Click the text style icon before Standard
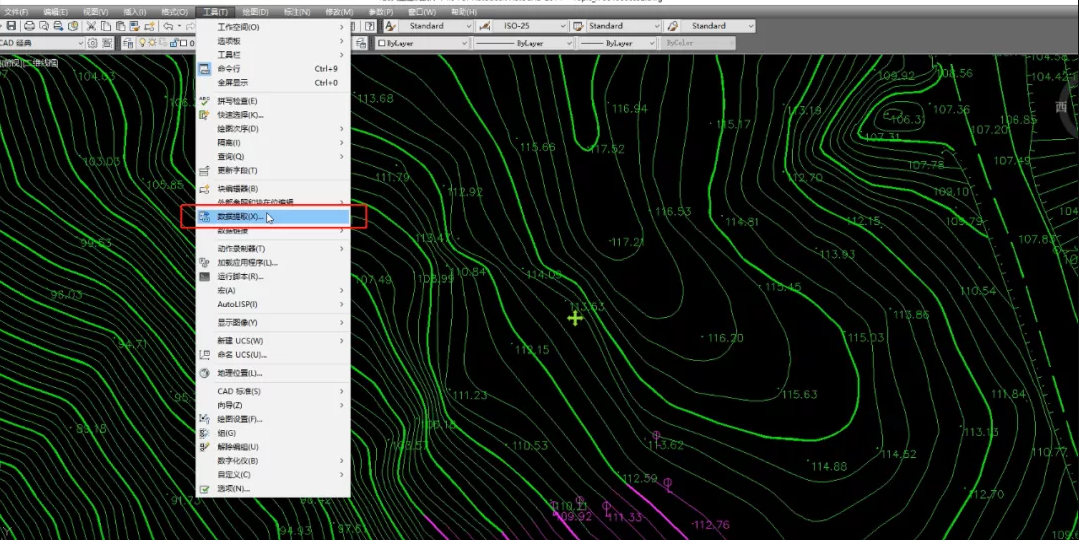The height and width of the screenshot is (540, 1079). point(390,26)
